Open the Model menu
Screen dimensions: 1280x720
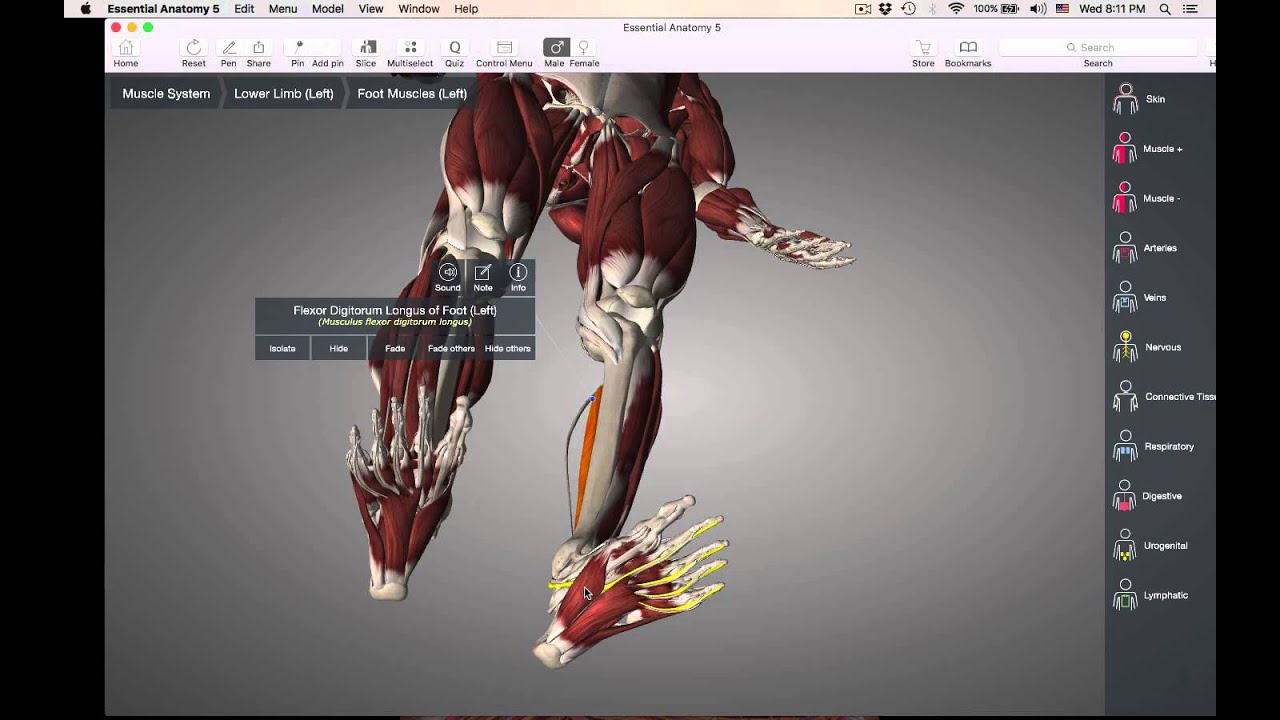pos(328,9)
